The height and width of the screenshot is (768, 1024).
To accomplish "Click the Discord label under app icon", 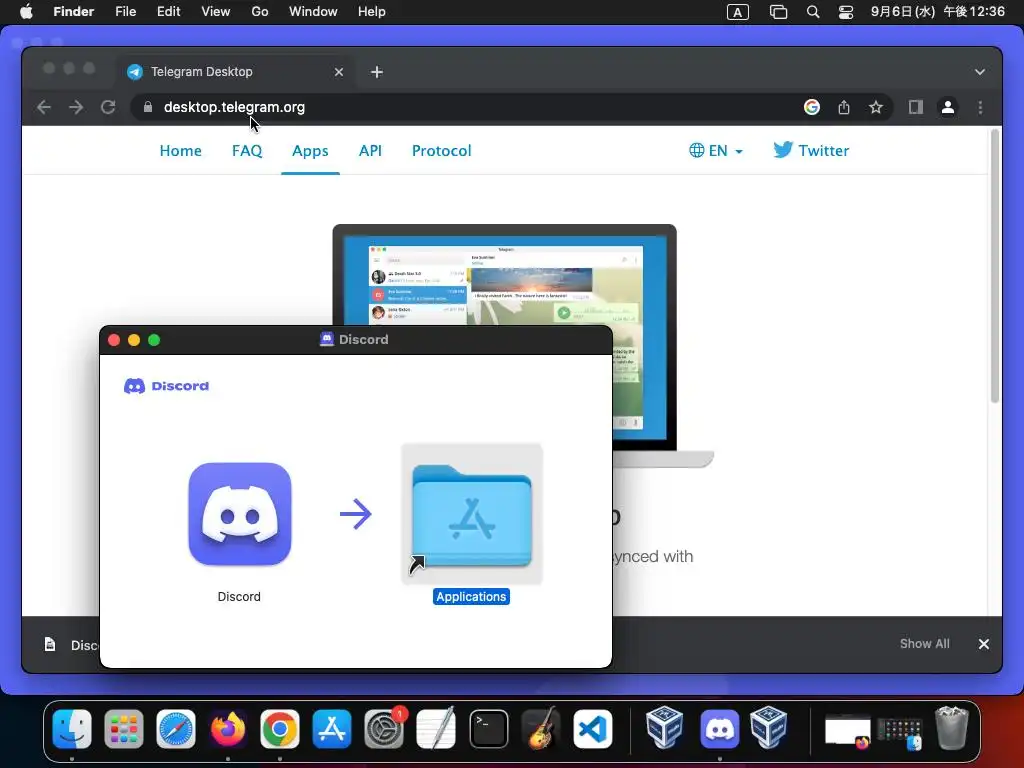I will [239, 596].
